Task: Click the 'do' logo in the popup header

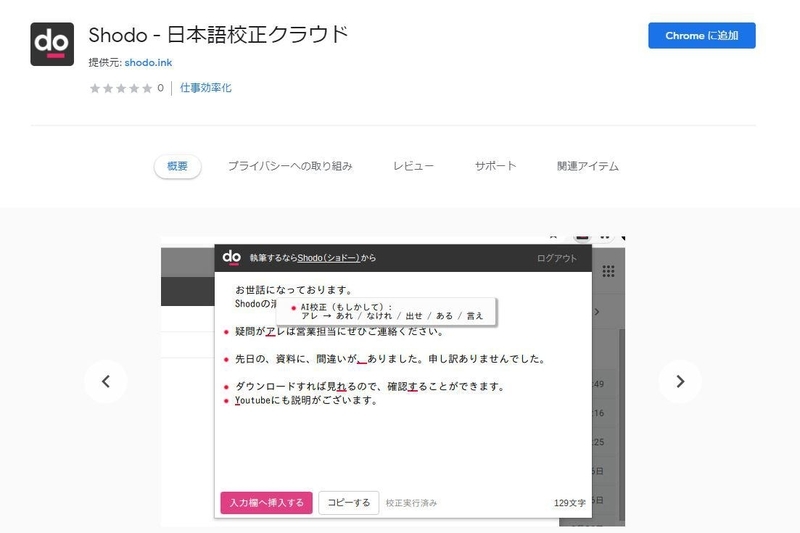Action: point(232,257)
